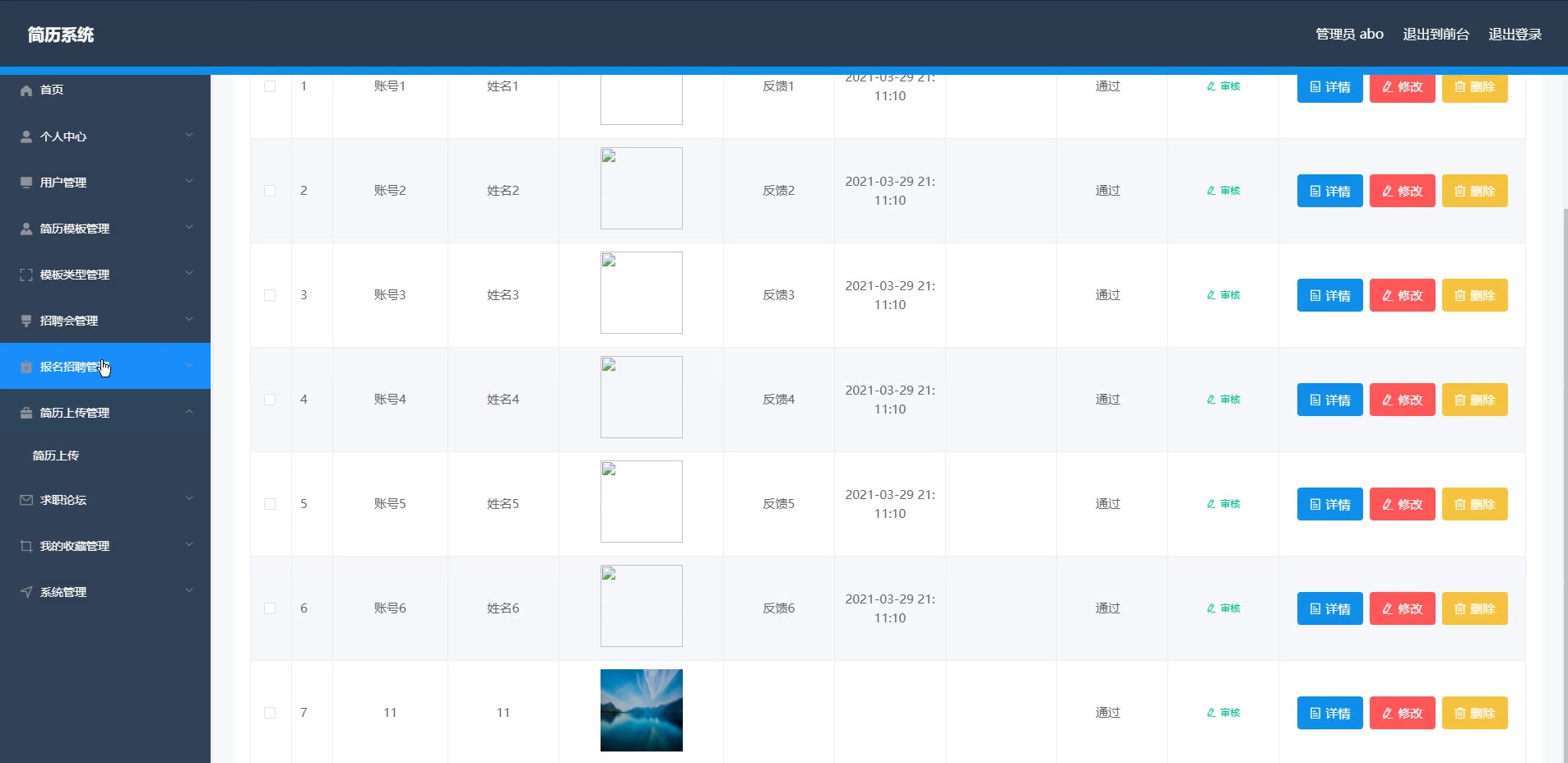
Task: Expand the 我的收藏管理 menu arrow
Action: 189,544
